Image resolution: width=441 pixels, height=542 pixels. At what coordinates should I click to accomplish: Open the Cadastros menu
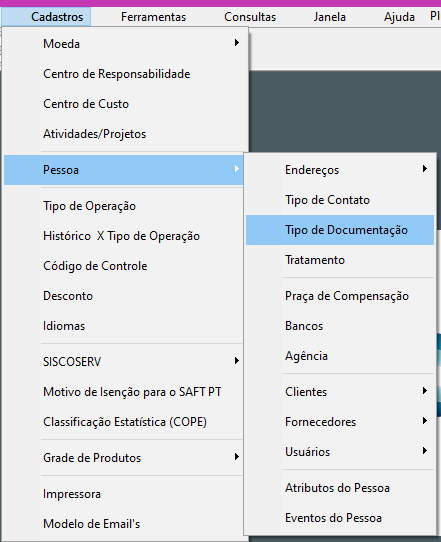pyautogui.click(x=46, y=17)
